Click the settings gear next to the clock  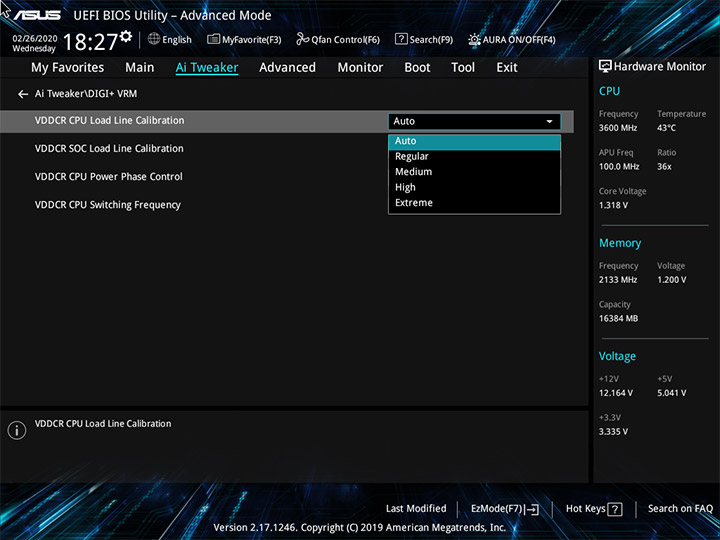(x=126, y=36)
